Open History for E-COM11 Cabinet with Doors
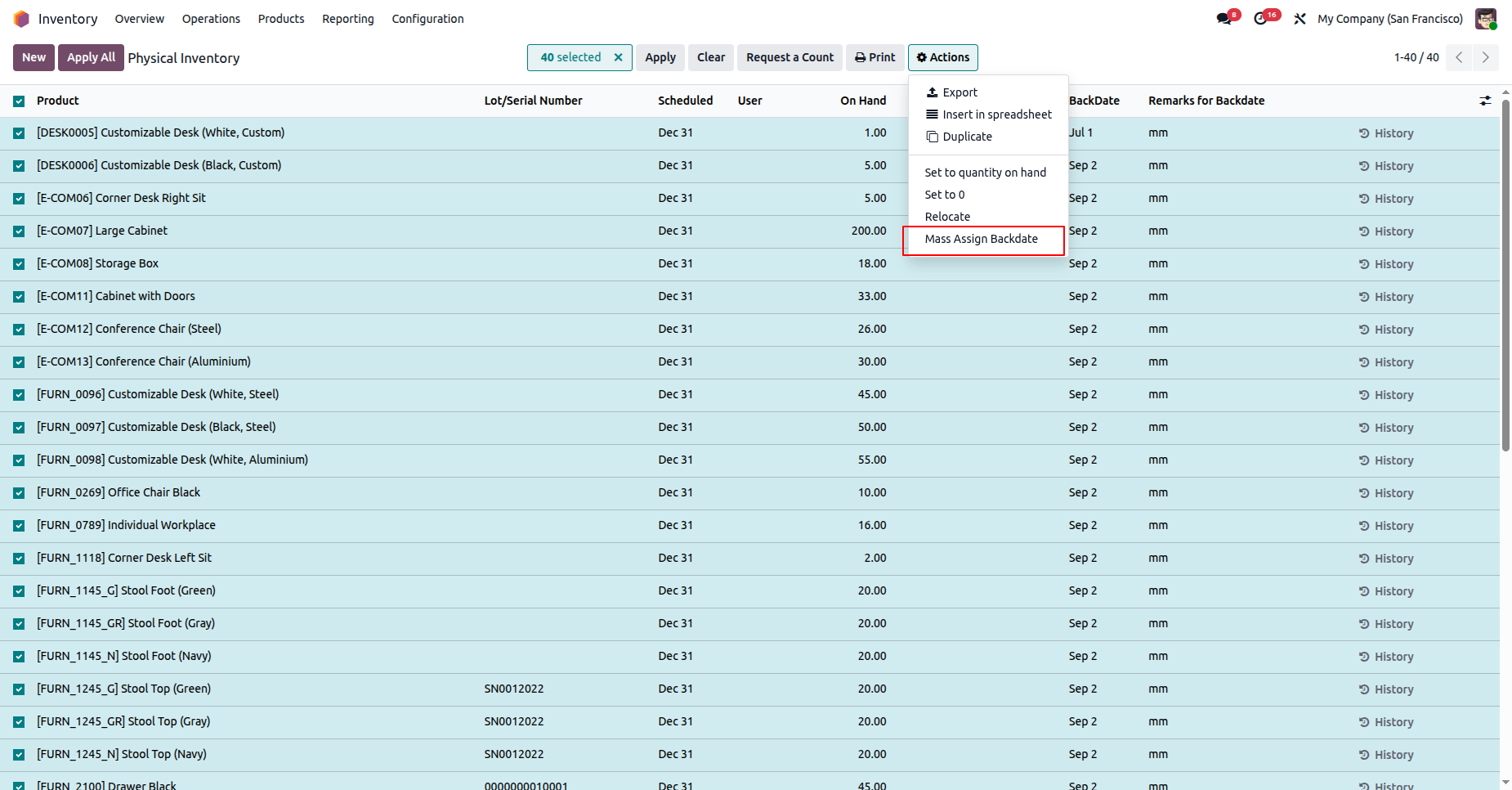1512x790 pixels. click(1386, 297)
